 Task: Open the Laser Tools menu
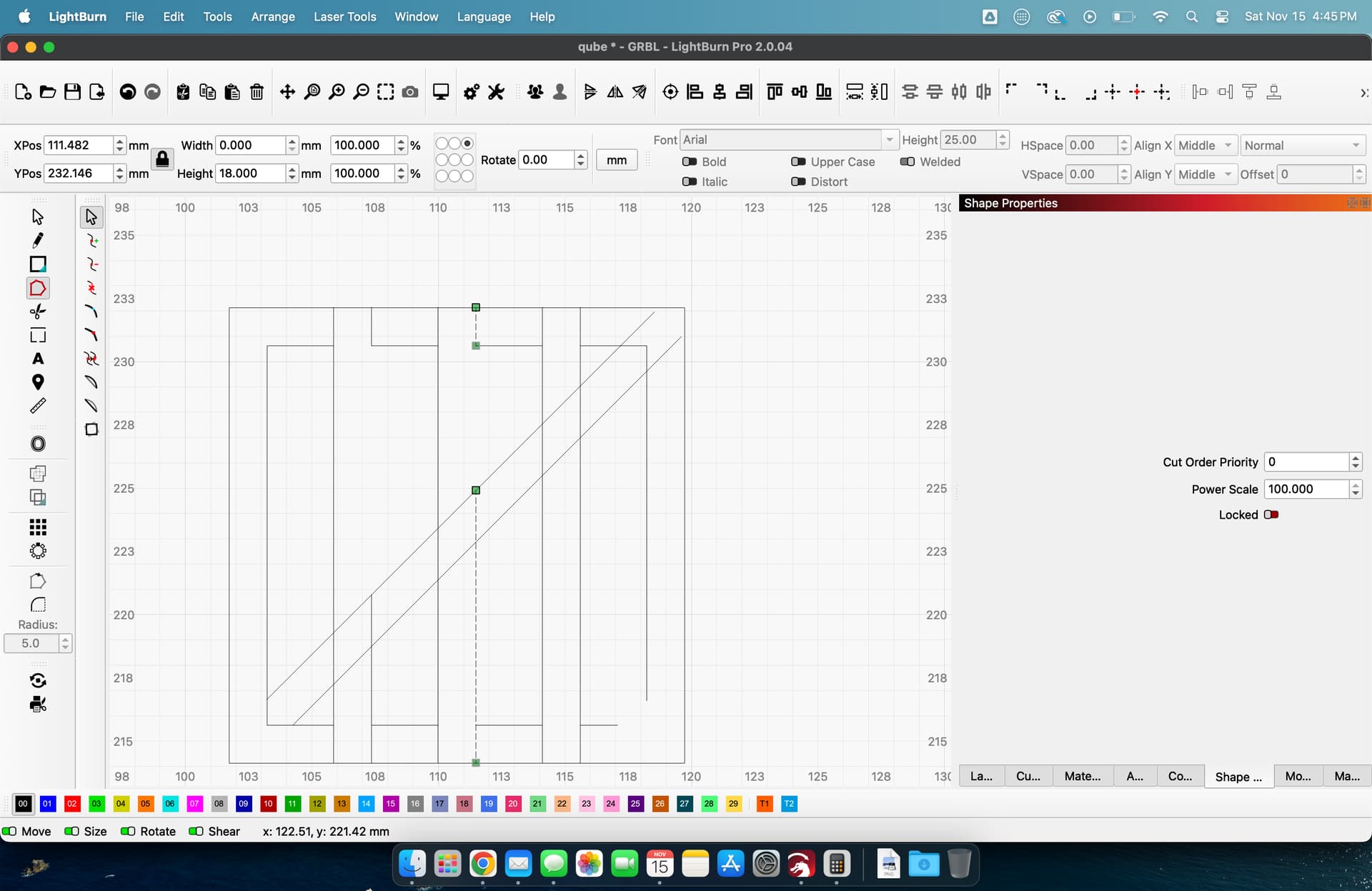click(344, 16)
